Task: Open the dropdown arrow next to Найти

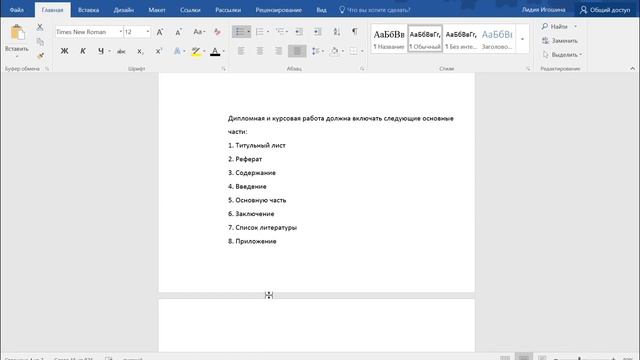Action: coord(576,27)
